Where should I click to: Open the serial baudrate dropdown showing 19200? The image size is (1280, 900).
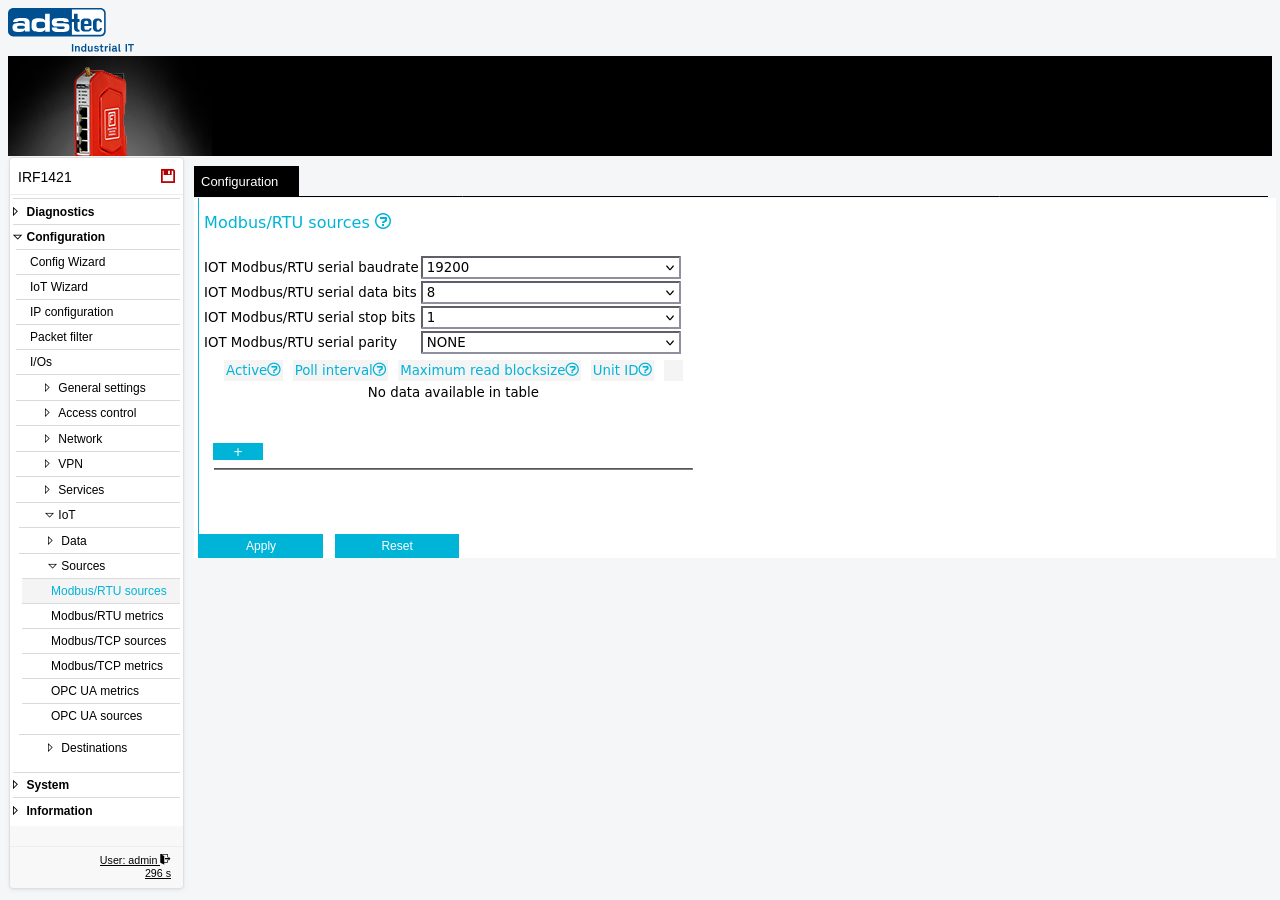[x=551, y=268]
